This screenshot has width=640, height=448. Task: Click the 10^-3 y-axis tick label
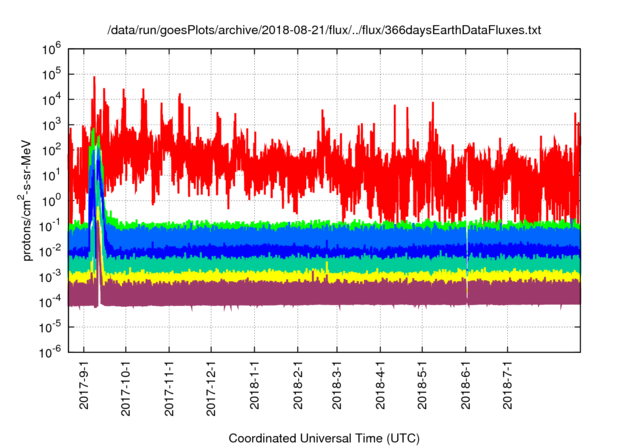coord(50,277)
